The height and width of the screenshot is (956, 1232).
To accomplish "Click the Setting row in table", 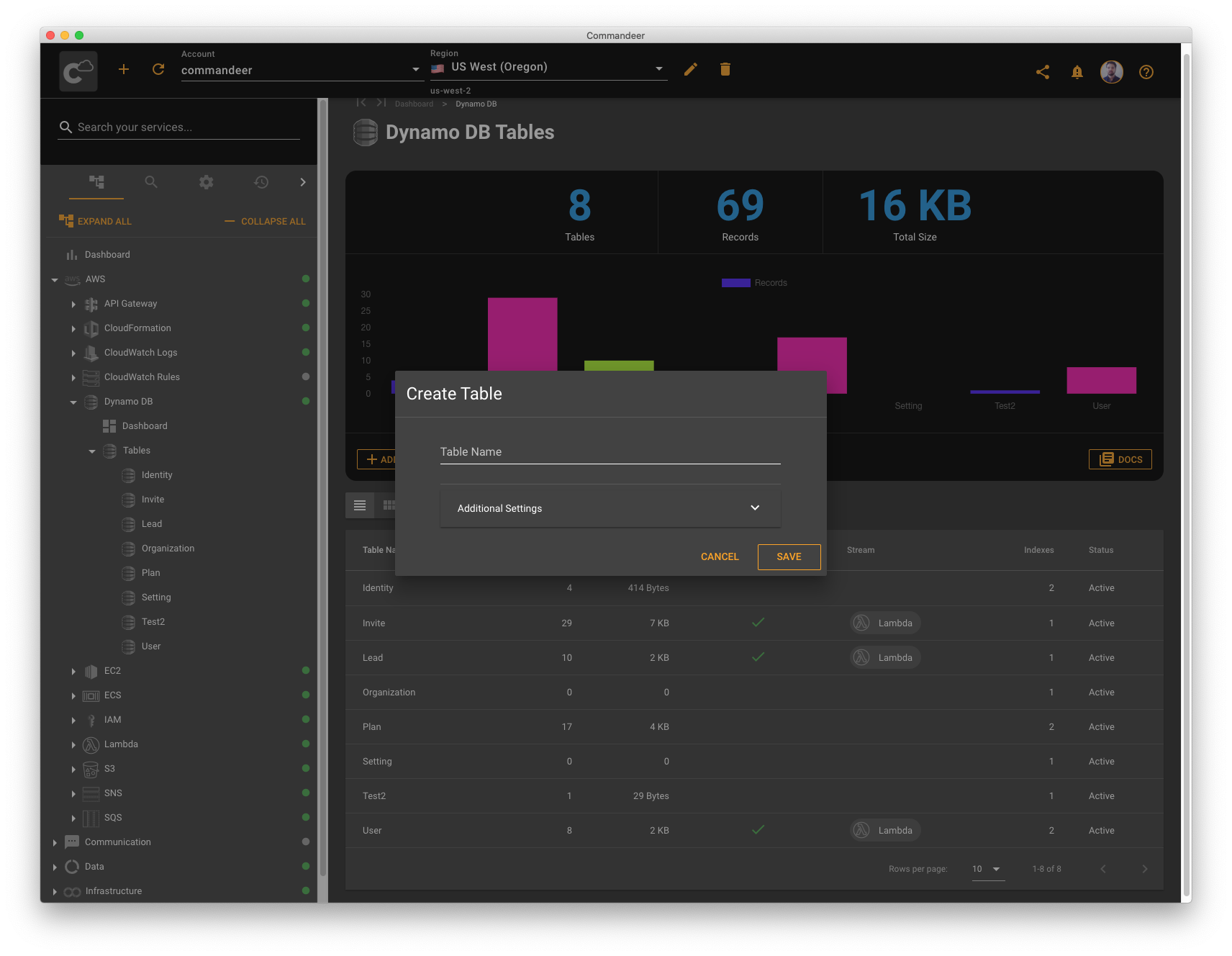I will point(754,762).
